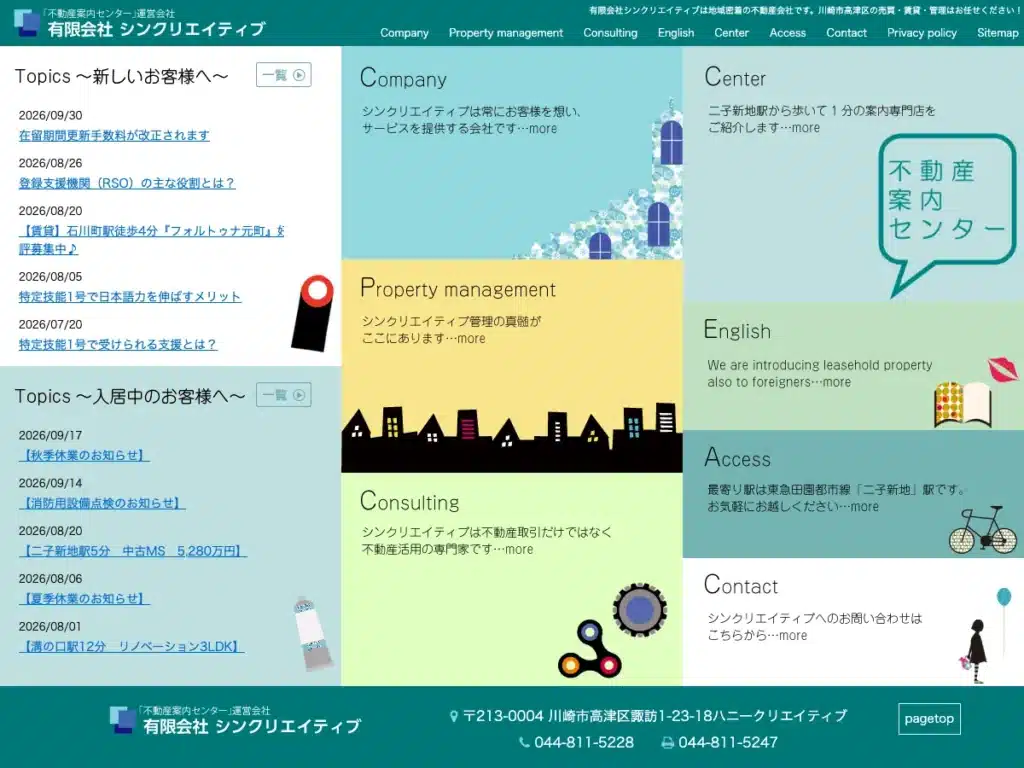This screenshot has width=1024, height=768.
Task: Click シンクリエイティブへのお問い合わせは text in Contact panel
Action: 814,618
